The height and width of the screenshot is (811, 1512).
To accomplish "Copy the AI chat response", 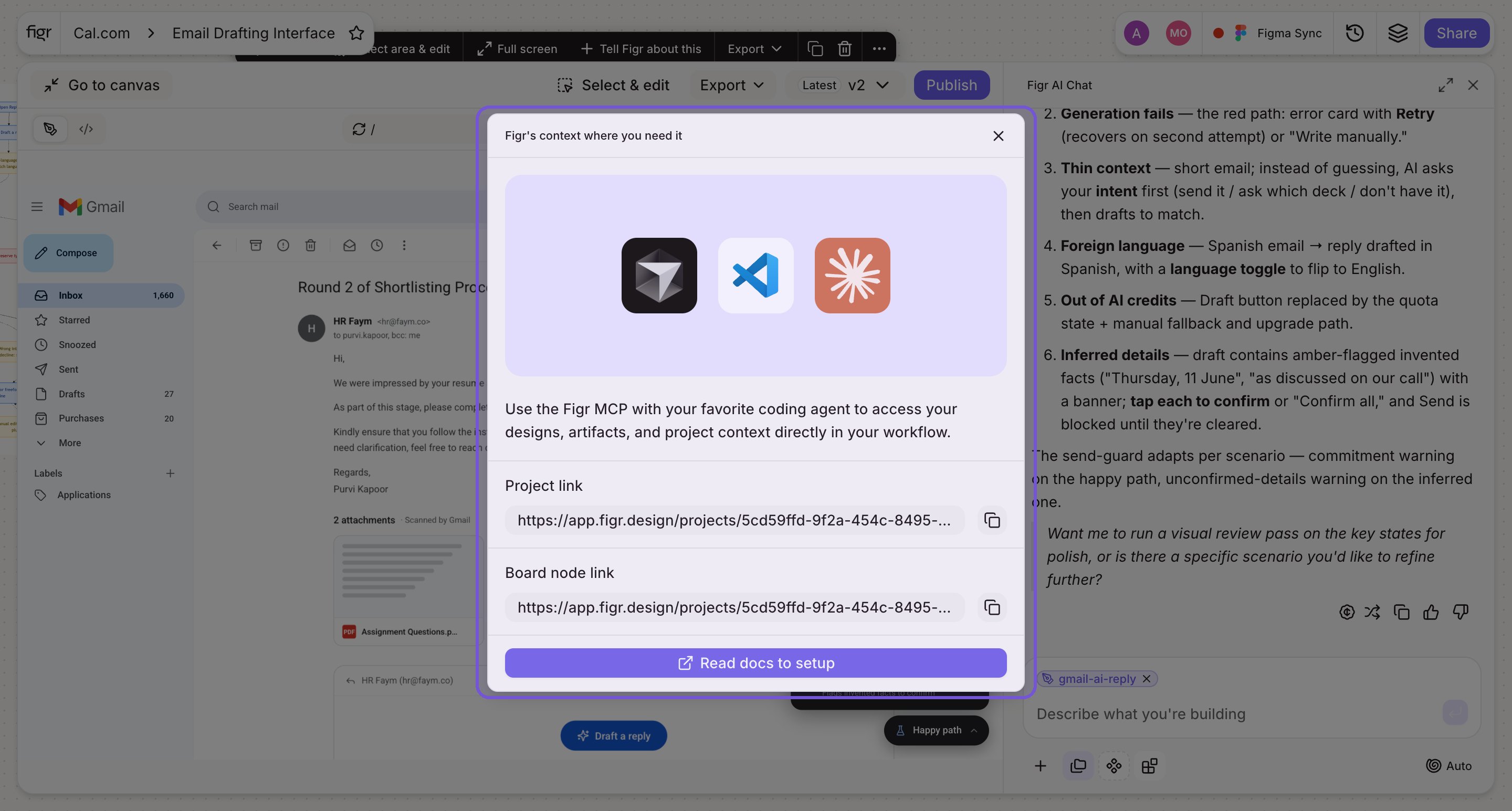I will click(x=1402, y=612).
